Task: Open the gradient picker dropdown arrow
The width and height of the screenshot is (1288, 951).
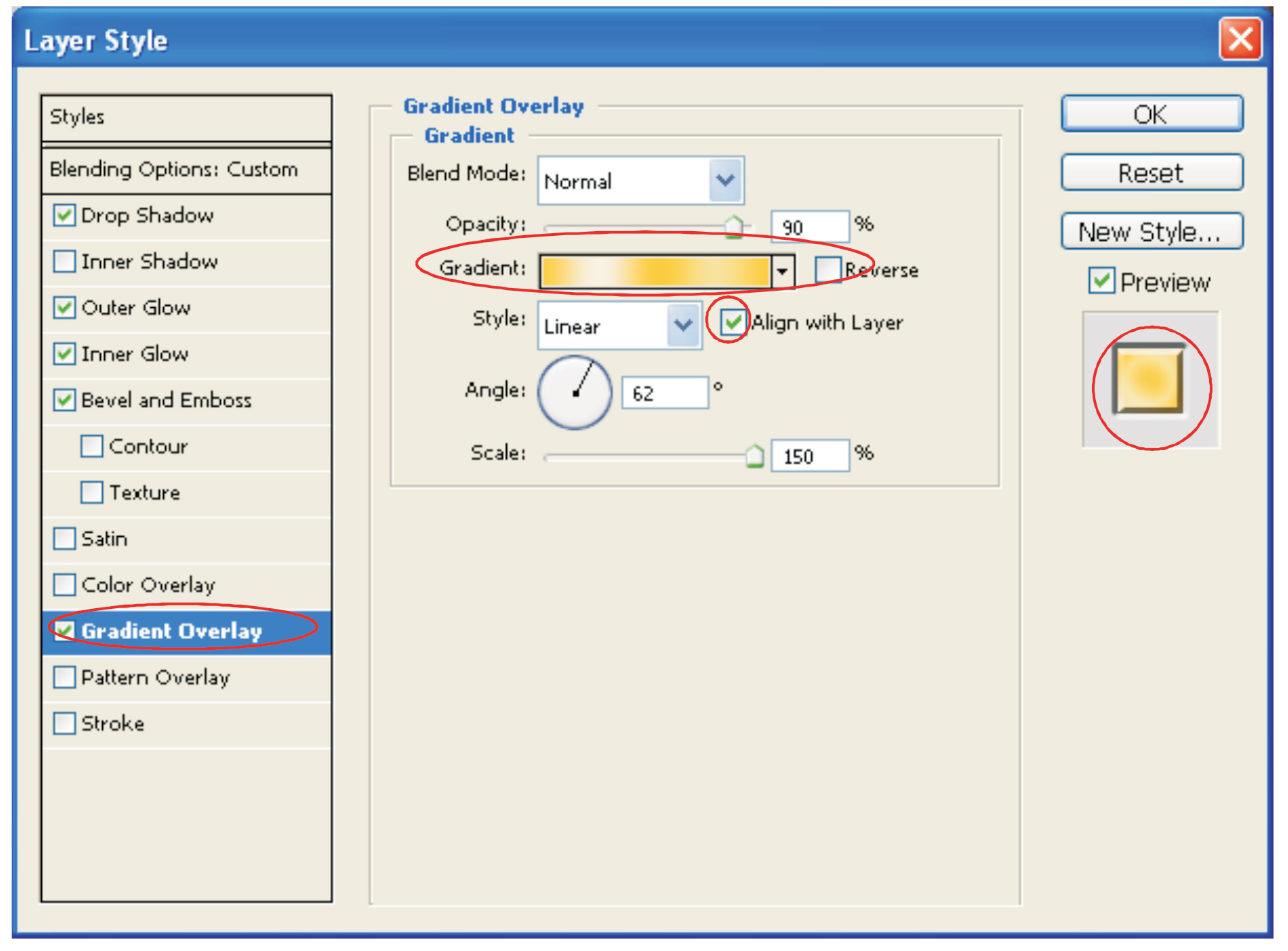Action: pos(782,271)
